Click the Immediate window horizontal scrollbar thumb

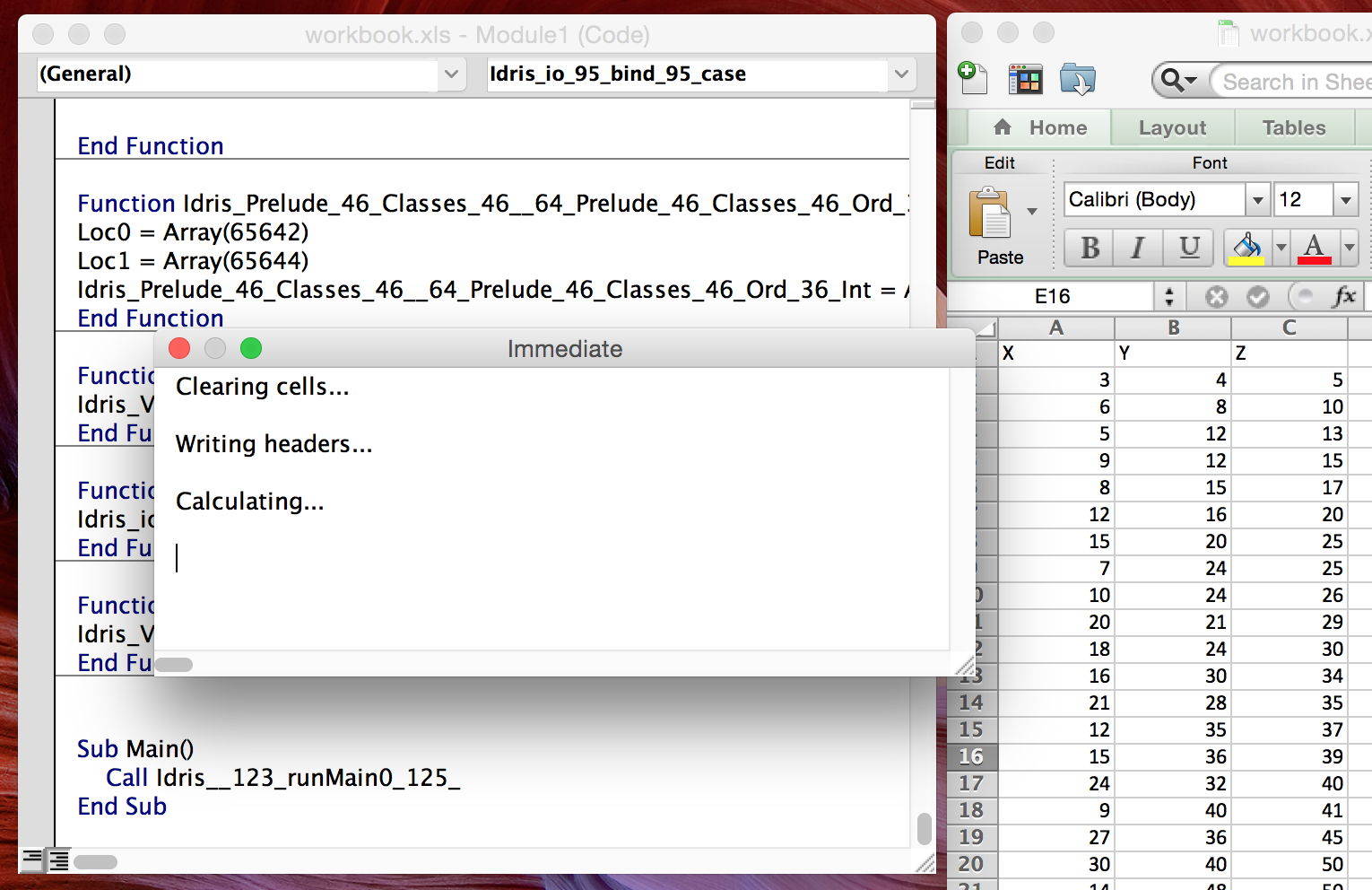pos(174,665)
